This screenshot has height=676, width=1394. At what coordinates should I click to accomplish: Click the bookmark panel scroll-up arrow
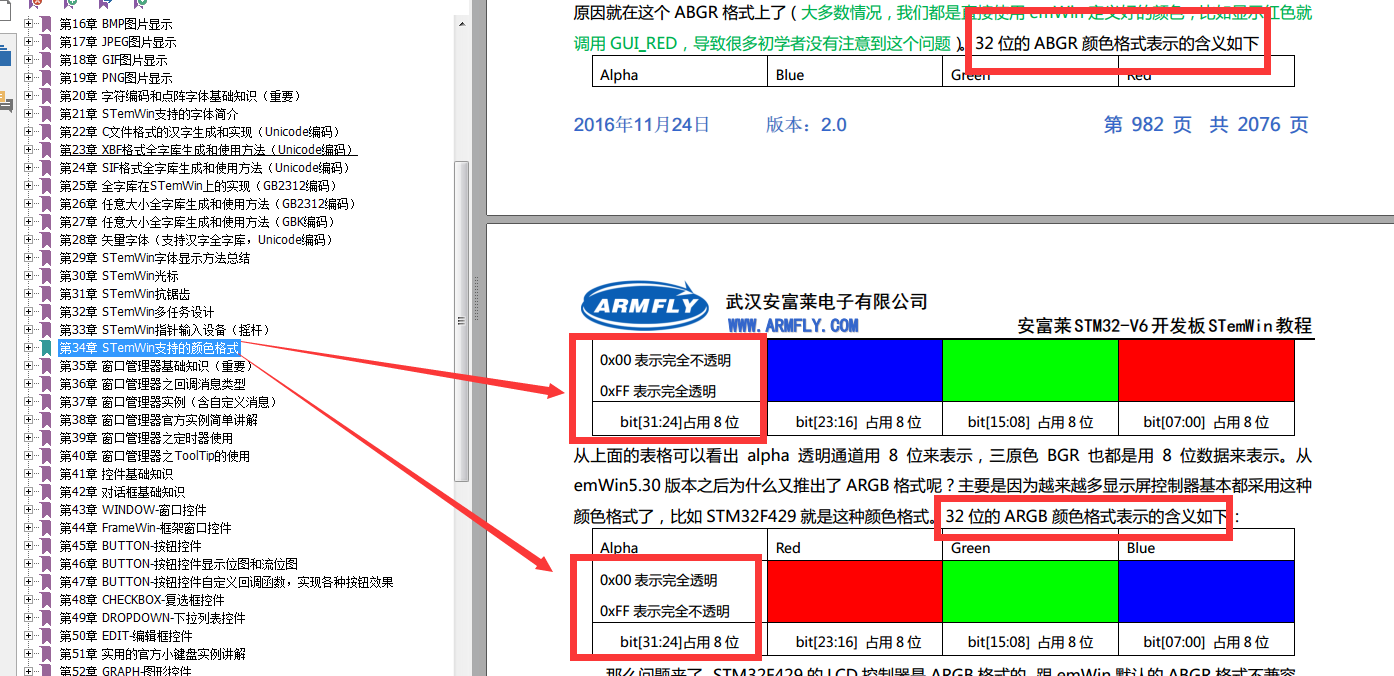point(461,24)
